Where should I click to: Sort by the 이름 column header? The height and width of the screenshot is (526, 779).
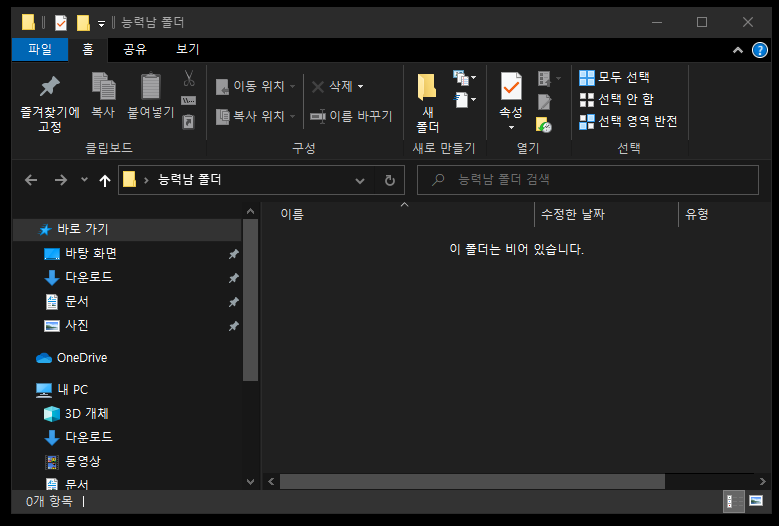click(x=292, y=215)
